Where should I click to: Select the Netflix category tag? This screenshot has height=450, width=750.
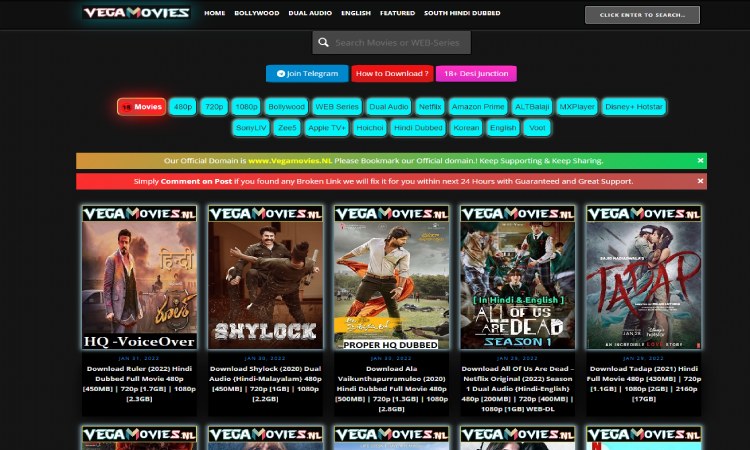click(x=430, y=107)
